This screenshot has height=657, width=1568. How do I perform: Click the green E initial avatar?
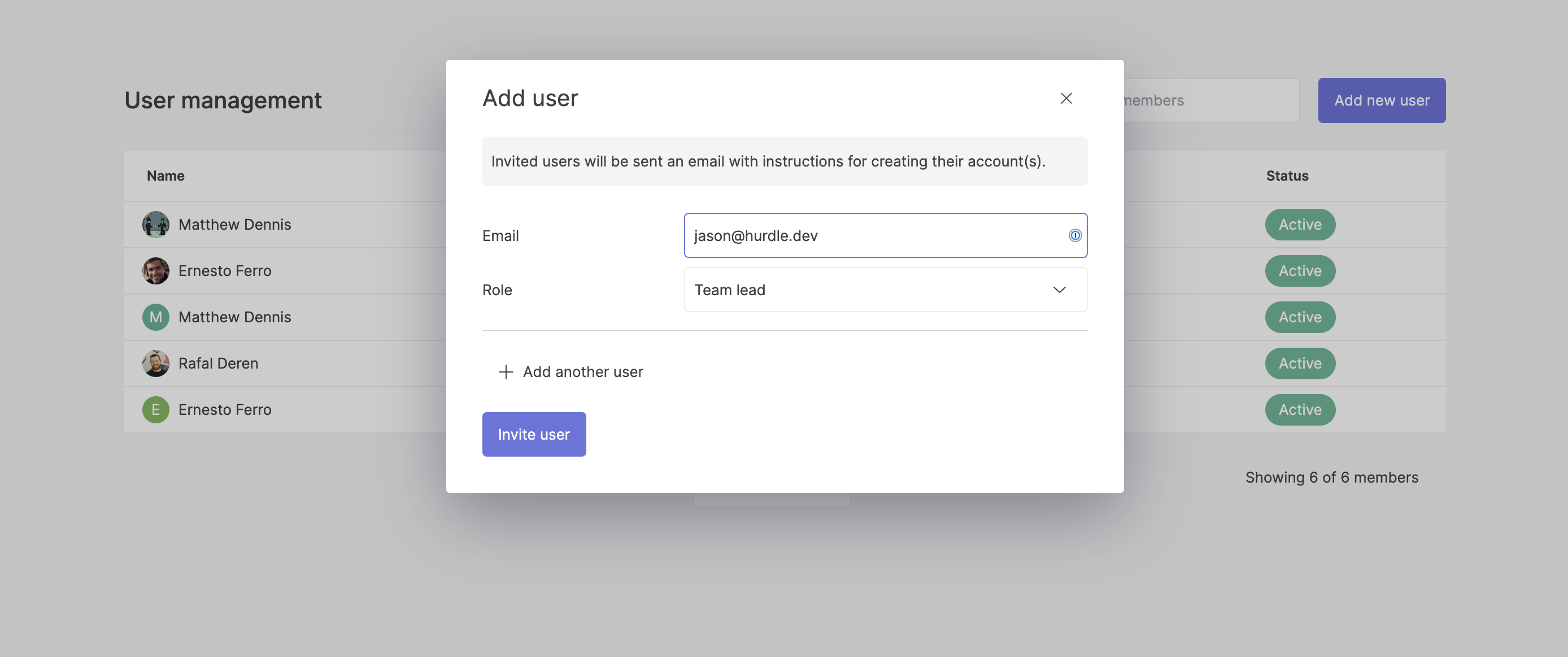[x=156, y=409]
